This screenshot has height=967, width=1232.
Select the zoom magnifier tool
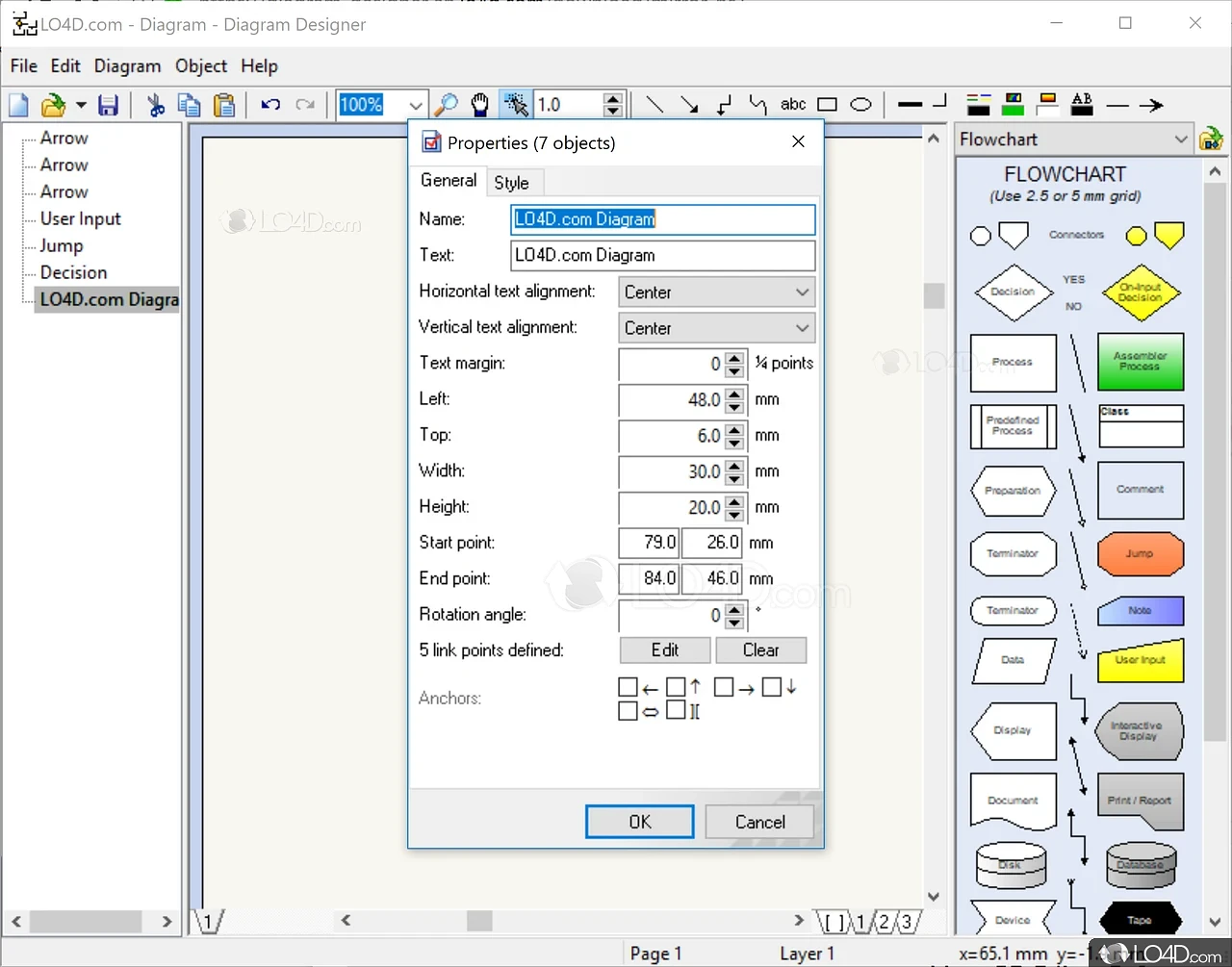(446, 104)
